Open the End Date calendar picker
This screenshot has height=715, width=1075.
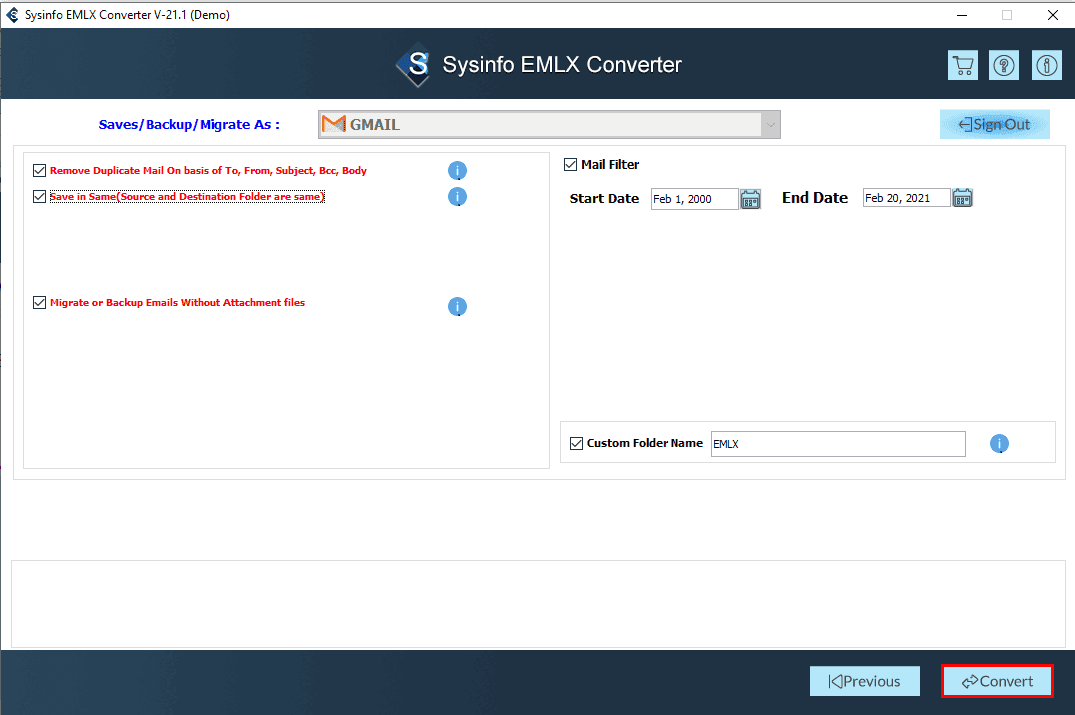pos(962,198)
